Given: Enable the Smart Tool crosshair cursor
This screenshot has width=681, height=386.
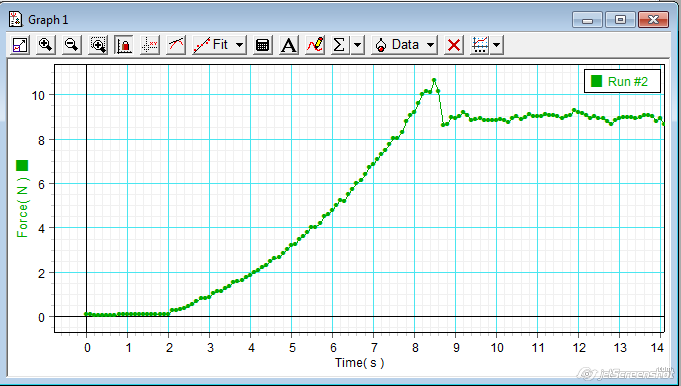Looking at the screenshot, I should pos(150,45).
